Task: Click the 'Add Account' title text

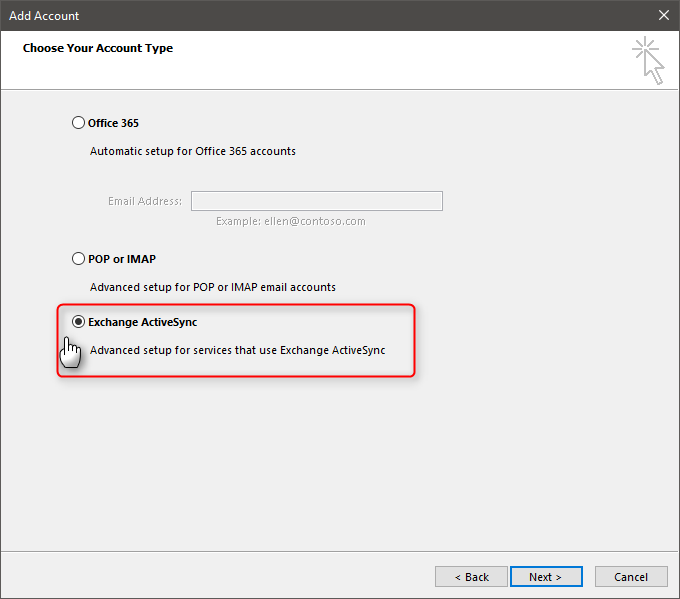Action: pos(44,16)
